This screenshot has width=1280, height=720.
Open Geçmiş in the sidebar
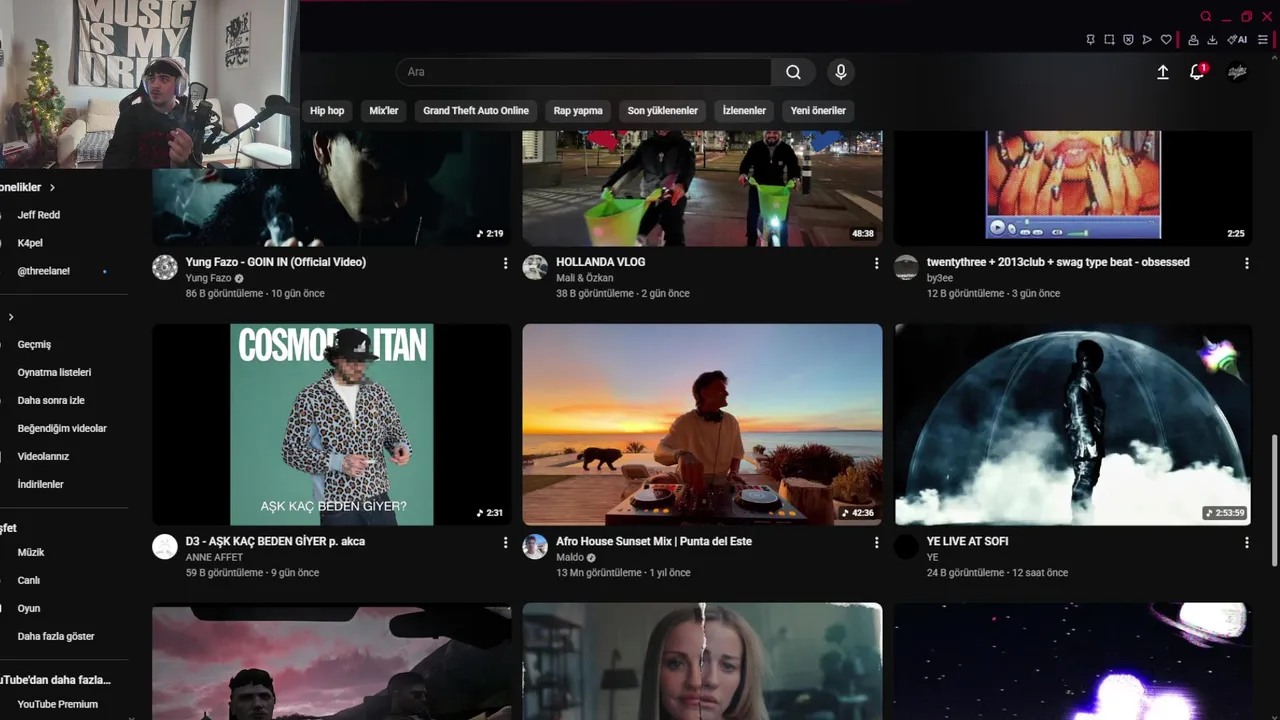point(34,344)
